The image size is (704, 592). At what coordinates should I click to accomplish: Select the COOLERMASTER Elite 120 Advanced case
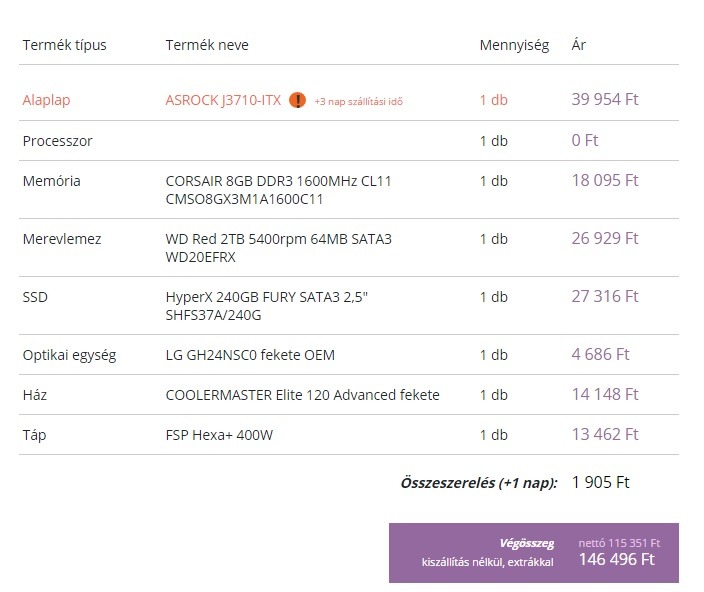click(303, 395)
